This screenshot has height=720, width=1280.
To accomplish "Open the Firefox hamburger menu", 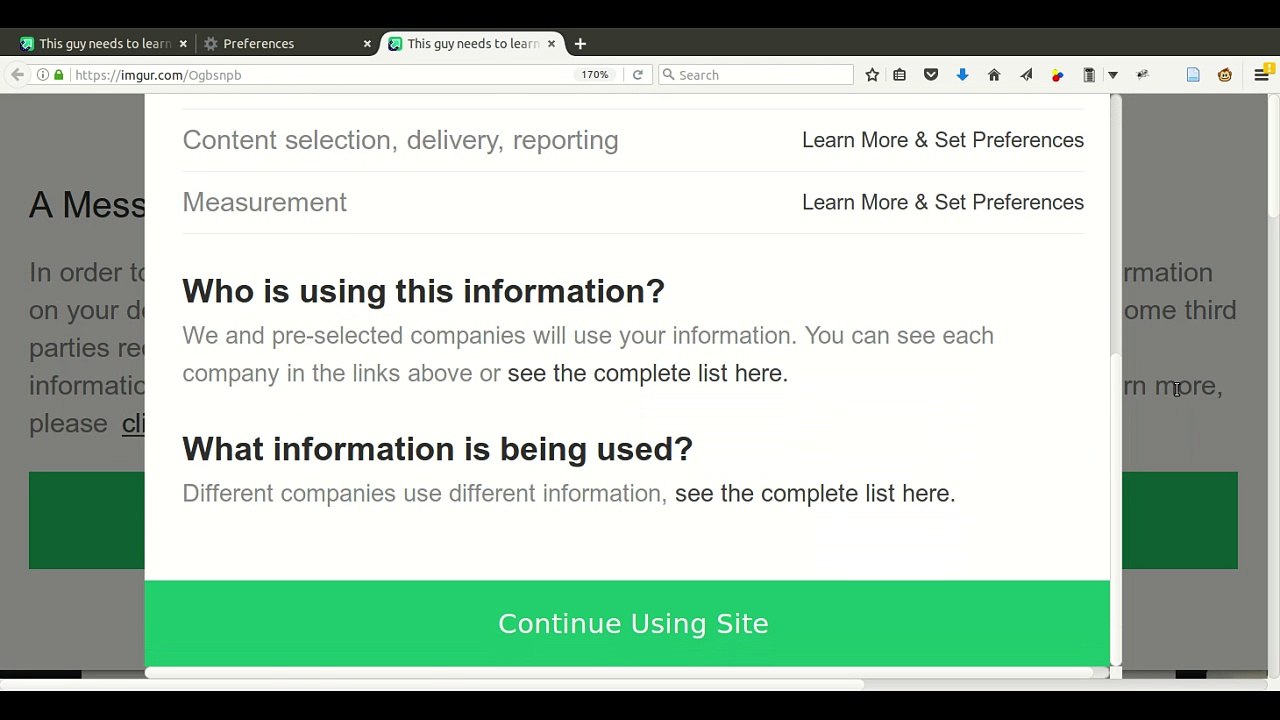I will [1261, 75].
